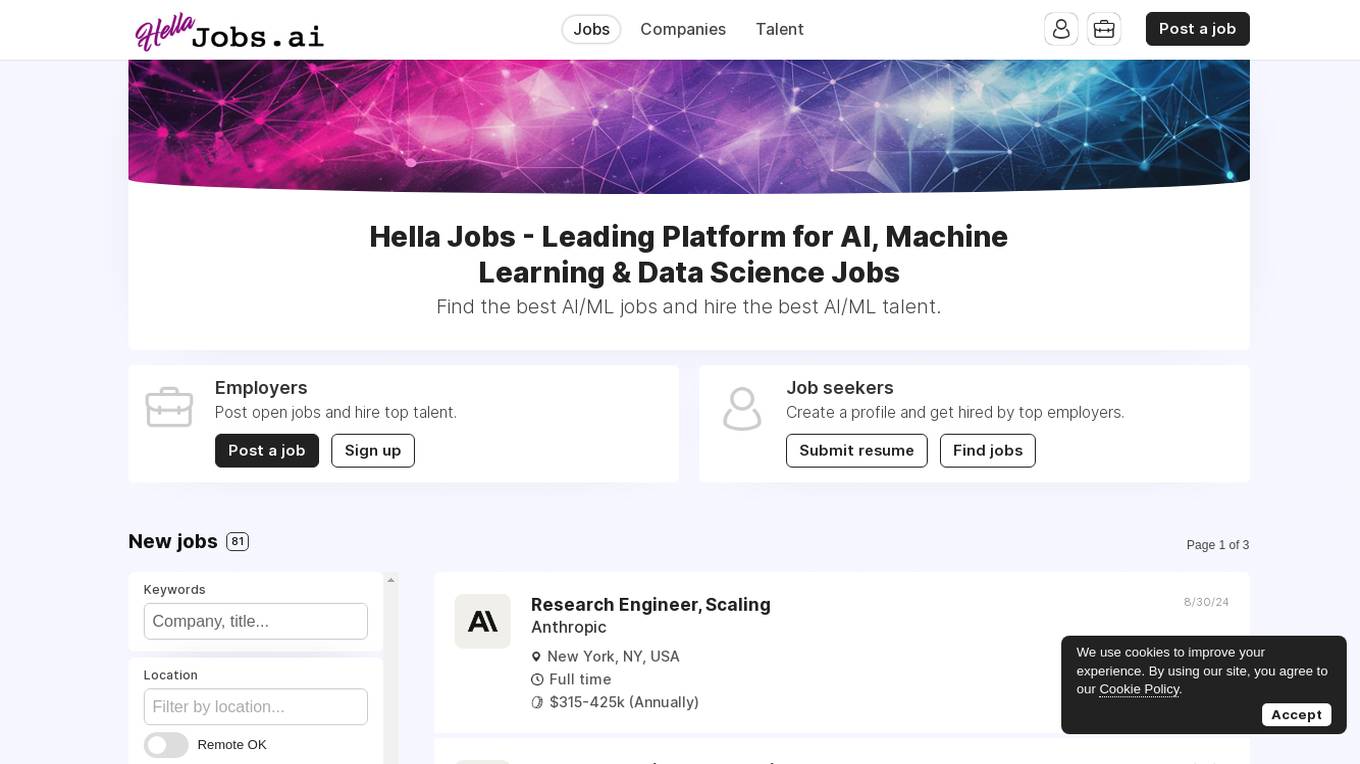This screenshot has width=1360, height=764.
Task: Click Post a job in the header
Action: click(1197, 29)
